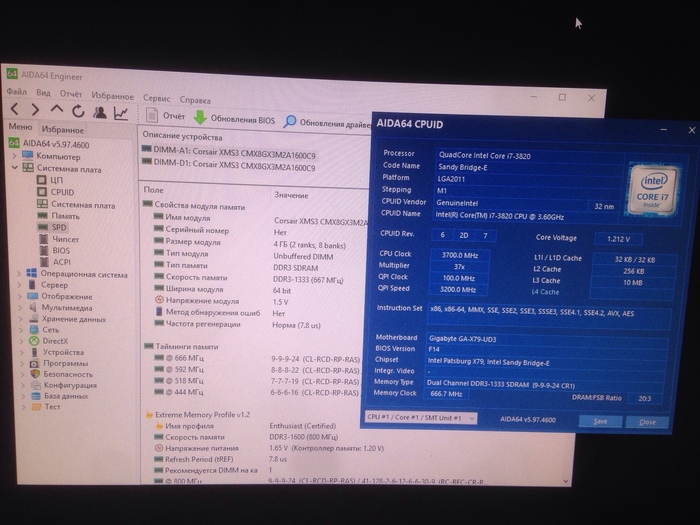Open the Файл menu
This screenshot has width=700, height=525.
click(x=16, y=92)
